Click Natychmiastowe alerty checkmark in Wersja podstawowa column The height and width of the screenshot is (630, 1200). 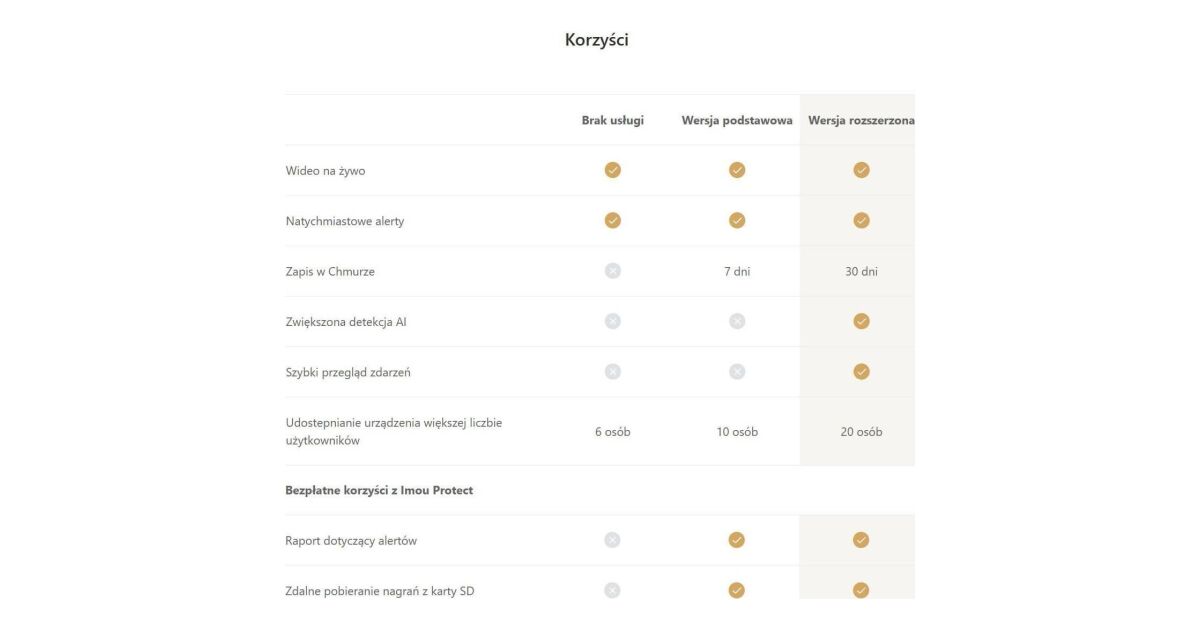737,220
